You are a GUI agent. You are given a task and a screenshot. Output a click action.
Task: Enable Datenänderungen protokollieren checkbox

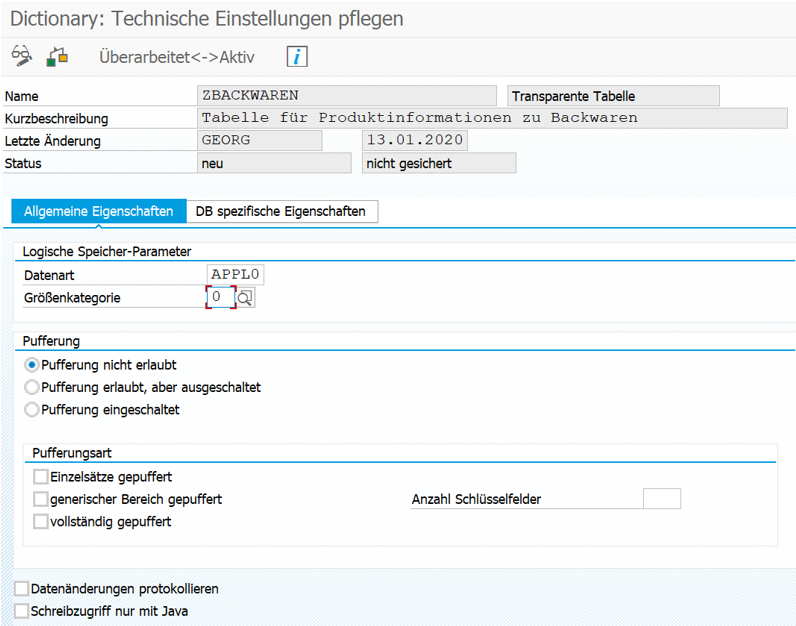click(x=21, y=588)
